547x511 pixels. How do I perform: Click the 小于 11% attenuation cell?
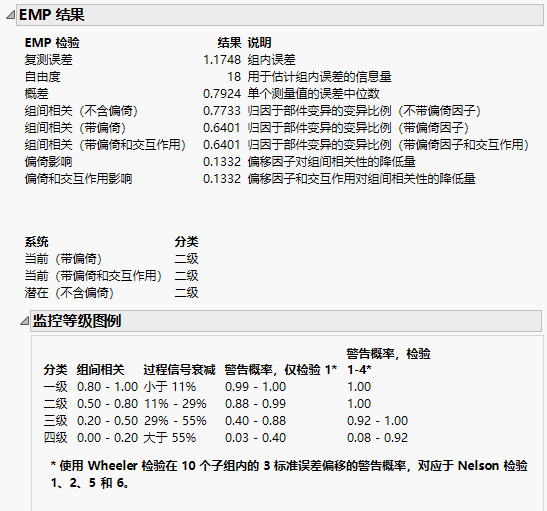(x=170, y=386)
